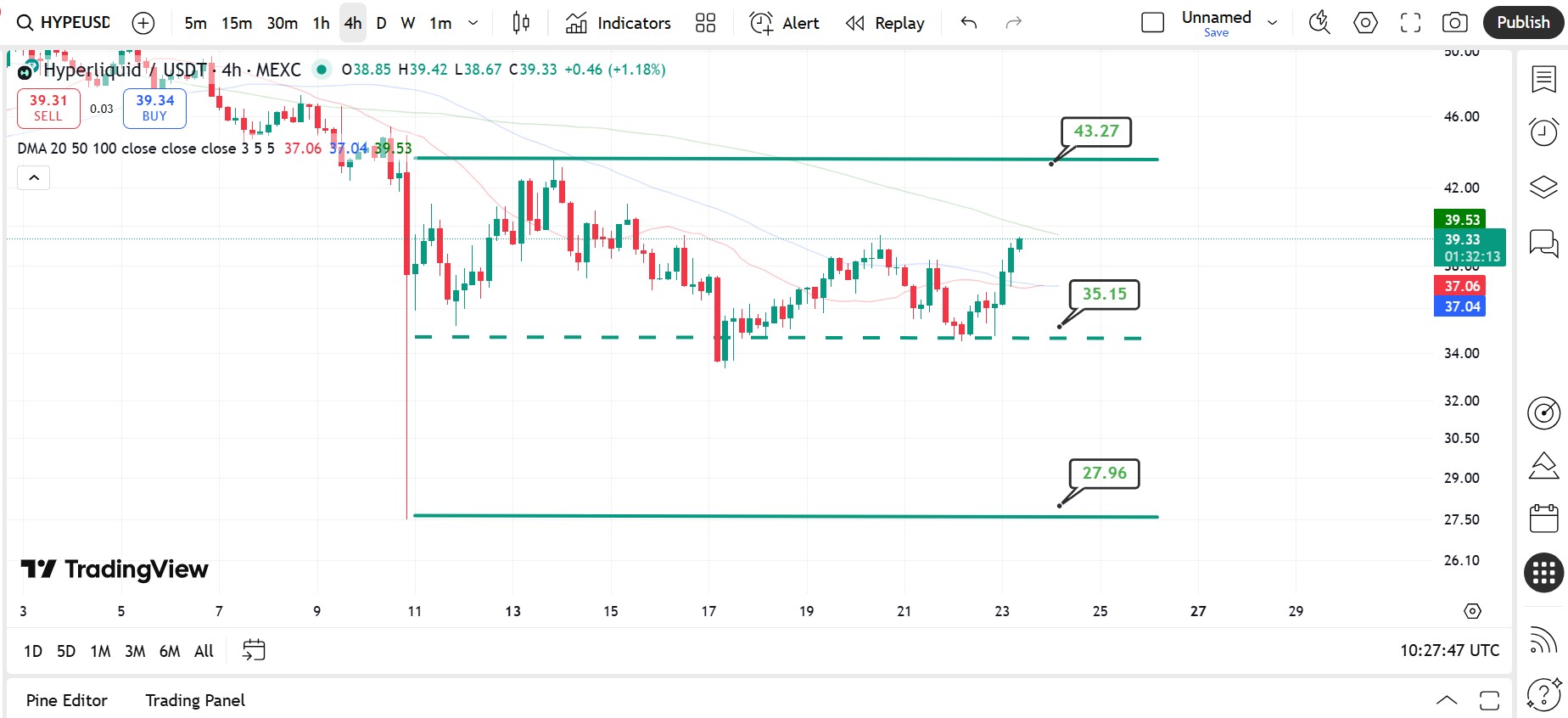Select the 4h timeframe

point(353,23)
